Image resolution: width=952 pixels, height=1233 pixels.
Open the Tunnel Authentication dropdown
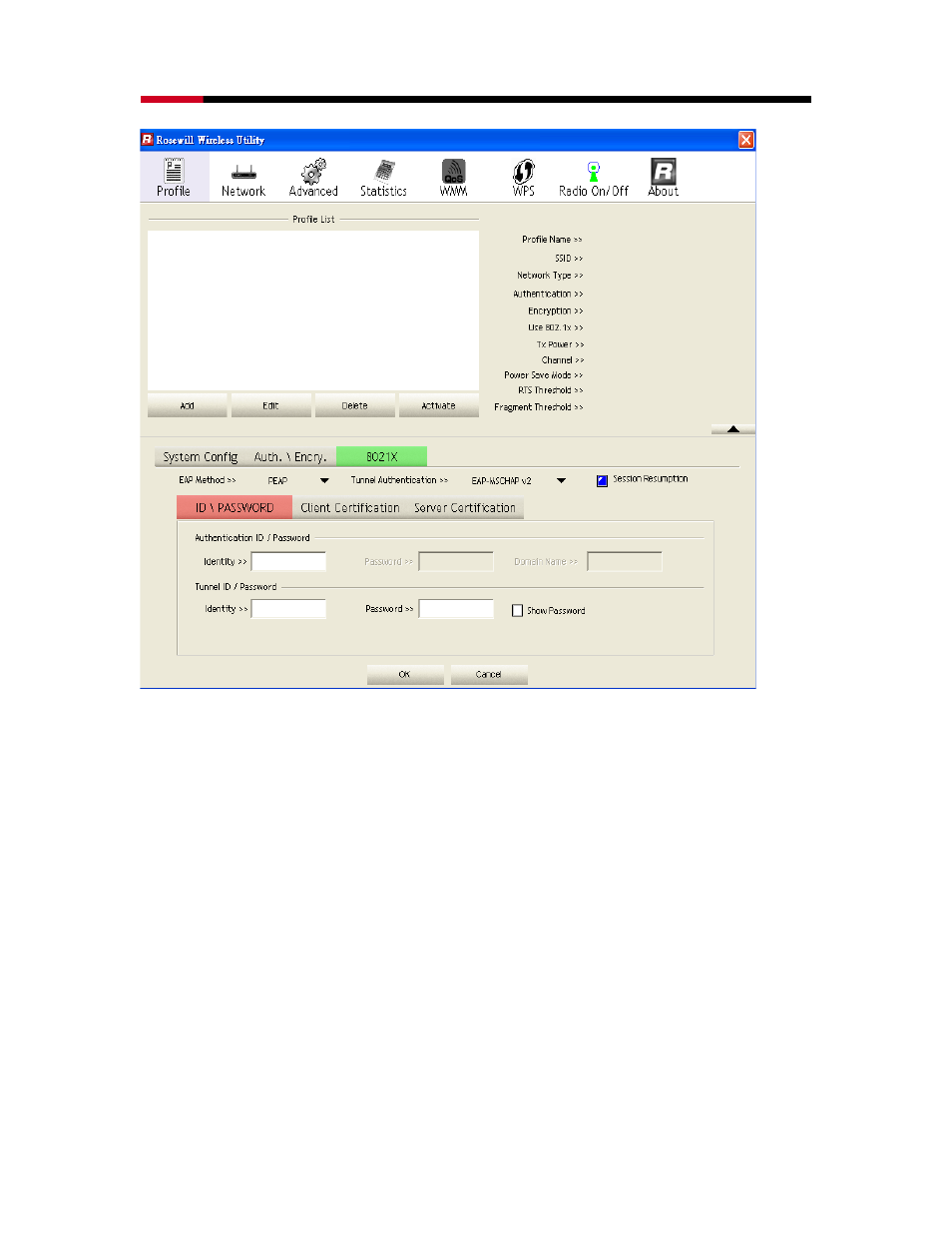point(561,480)
